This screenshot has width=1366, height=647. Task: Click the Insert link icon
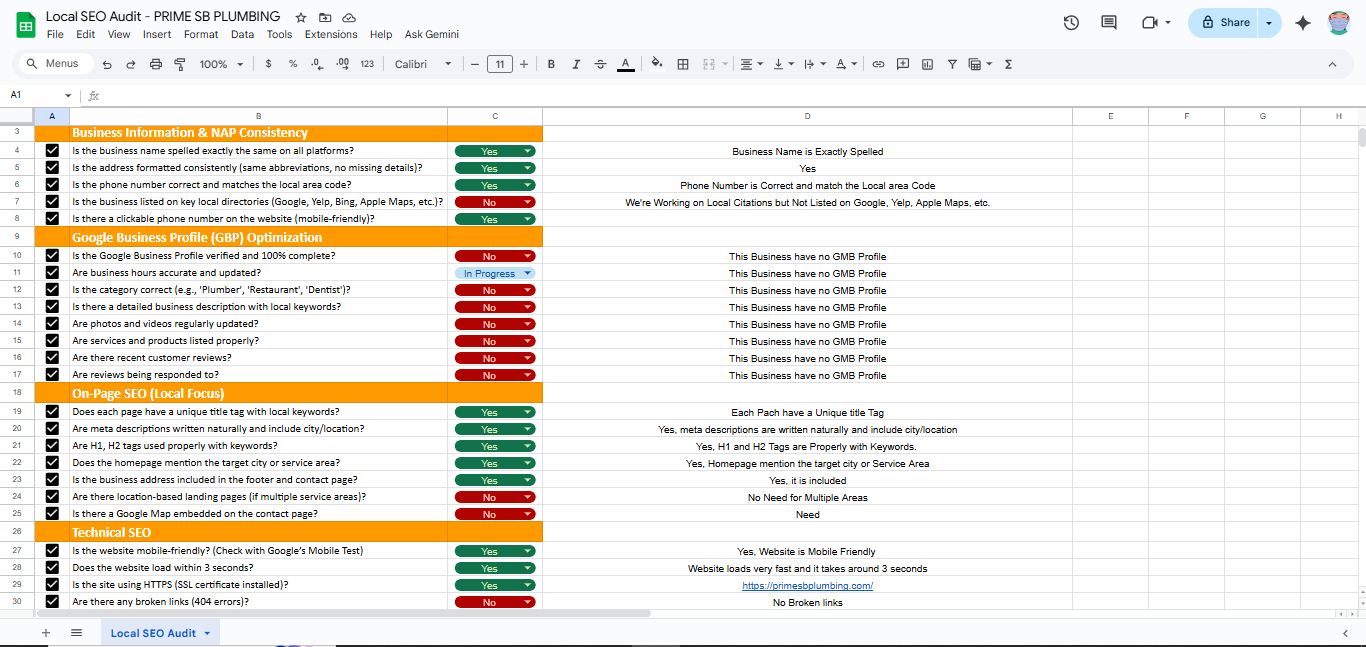pos(878,64)
